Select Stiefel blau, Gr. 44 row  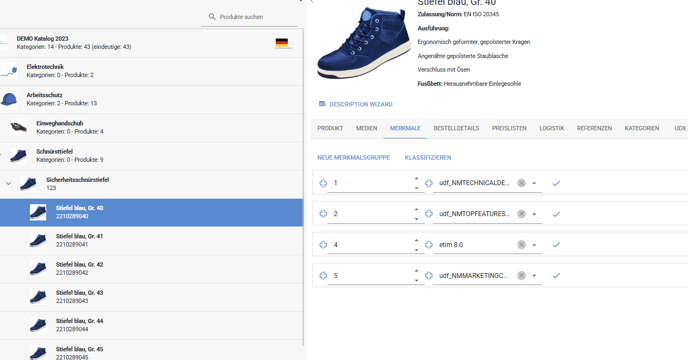point(151,325)
